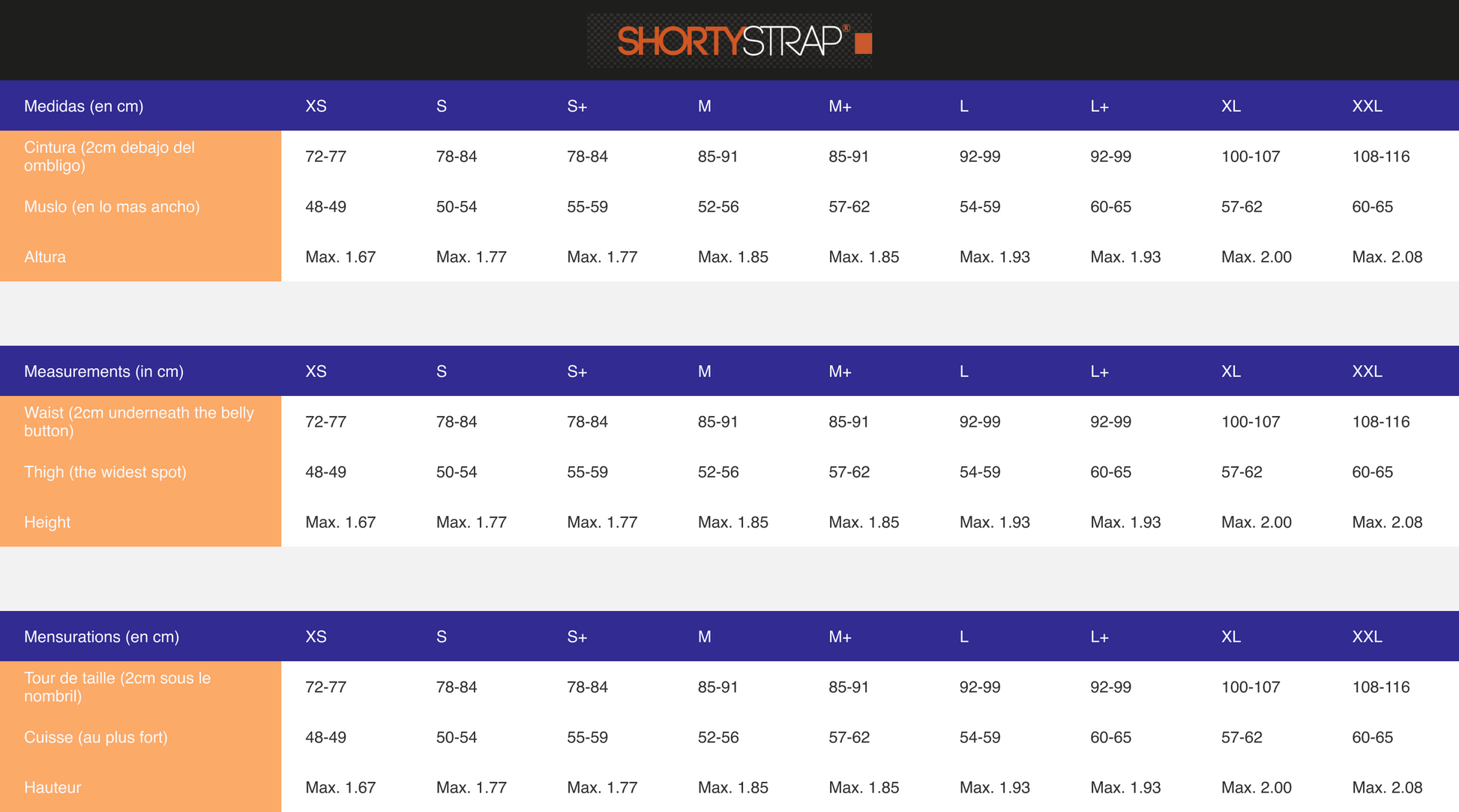This screenshot has height=812, width=1459.
Task: Click the orange square beside the ShortyStrap logo
Action: click(864, 43)
